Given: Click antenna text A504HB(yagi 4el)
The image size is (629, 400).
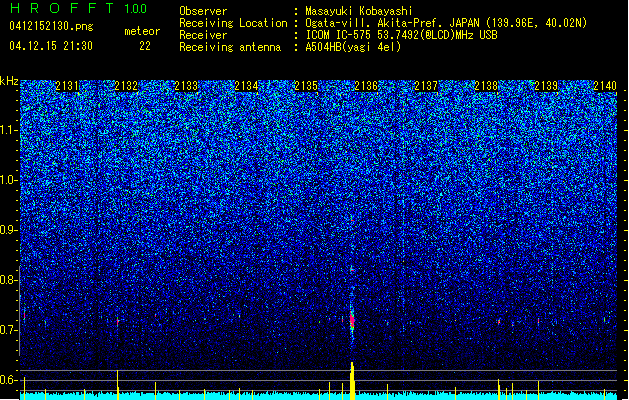Looking at the screenshot, I should [x=353, y=47].
